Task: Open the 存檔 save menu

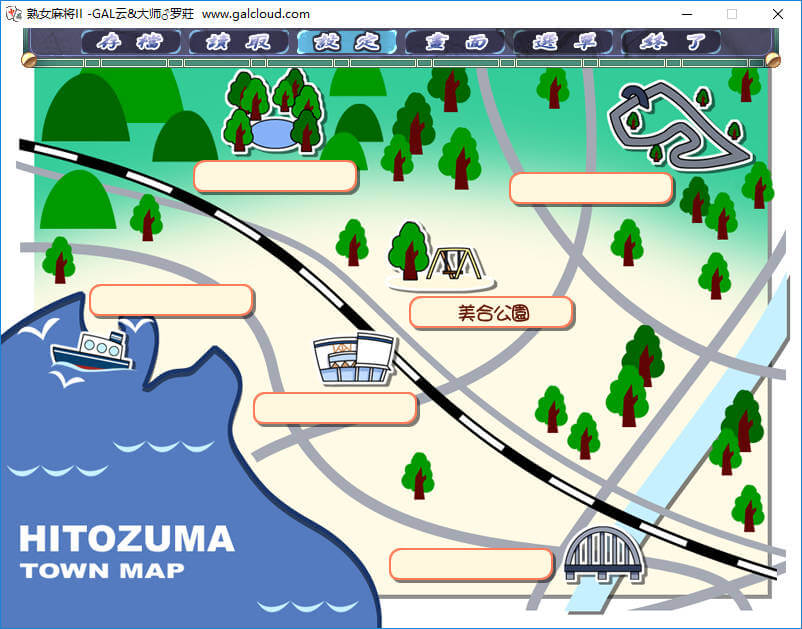Action: 131,42
